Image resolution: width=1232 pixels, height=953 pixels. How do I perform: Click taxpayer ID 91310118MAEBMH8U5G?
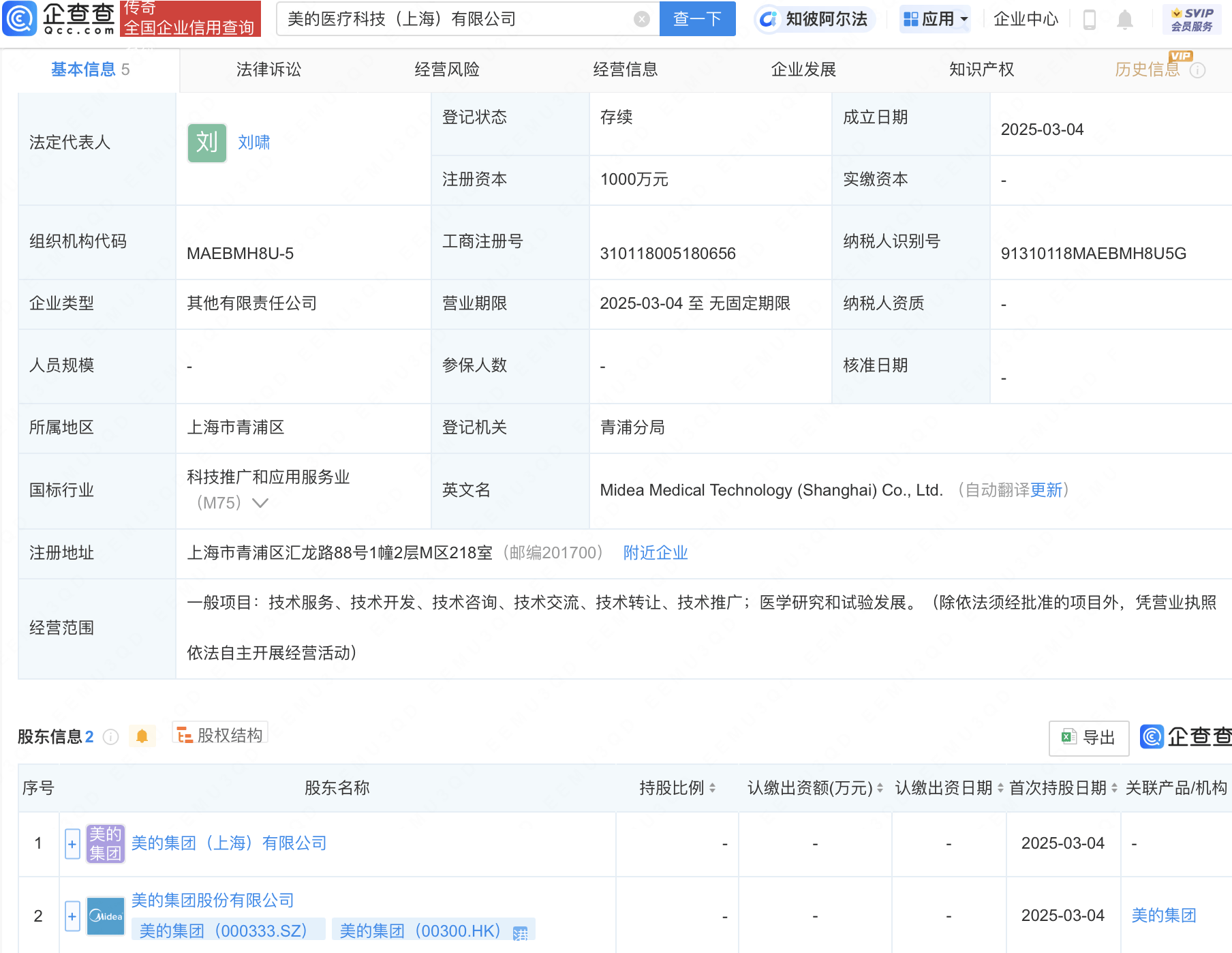click(x=1093, y=254)
